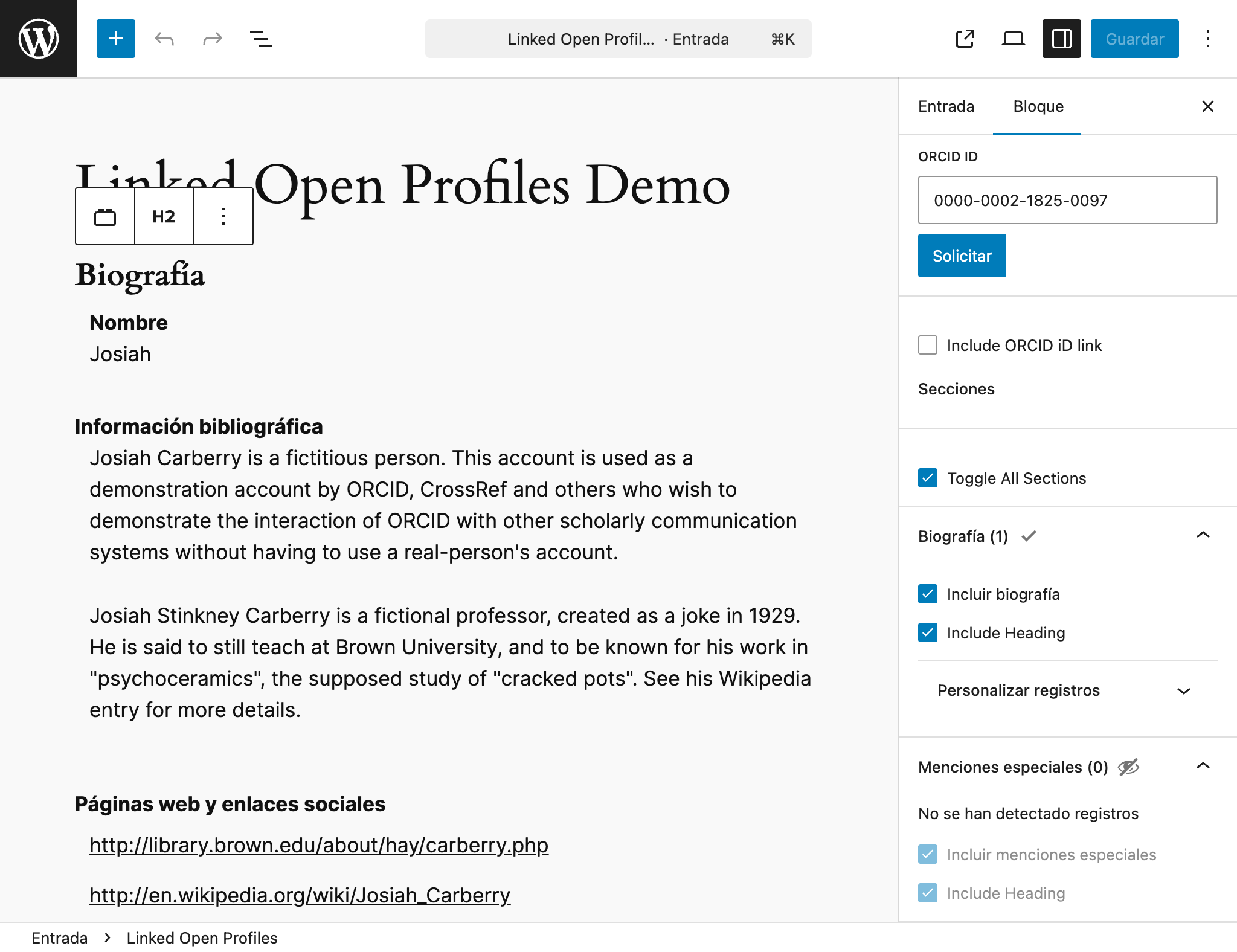Toggle the settings sidebar icon

(x=1062, y=39)
